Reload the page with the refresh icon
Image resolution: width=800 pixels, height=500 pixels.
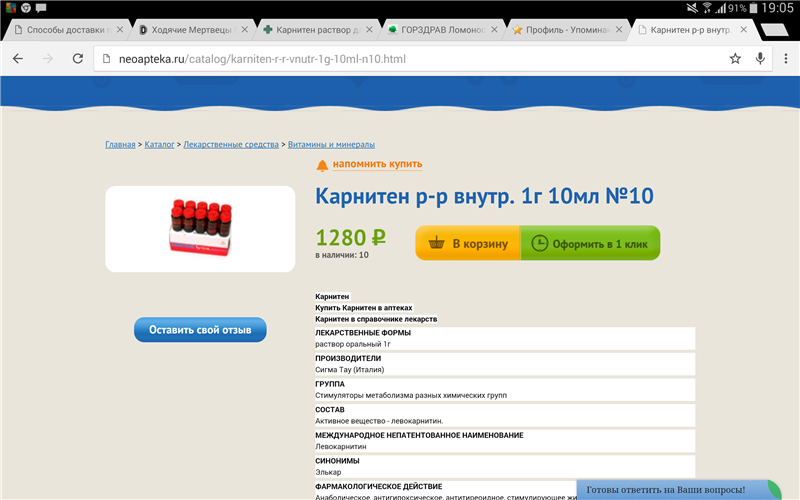click(x=78, y=59)
